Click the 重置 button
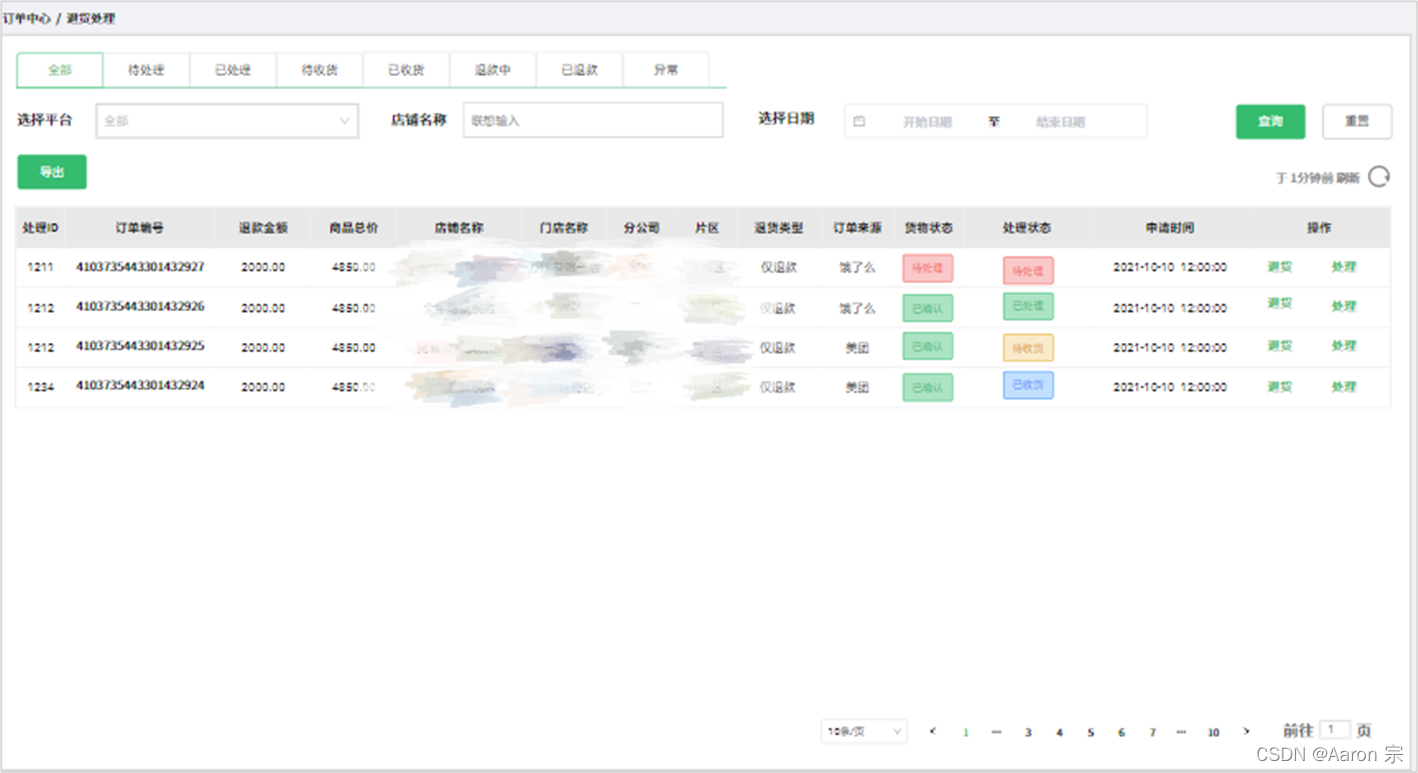The height and width of the screenshot is (773, 1418). tap(1357, 121)
